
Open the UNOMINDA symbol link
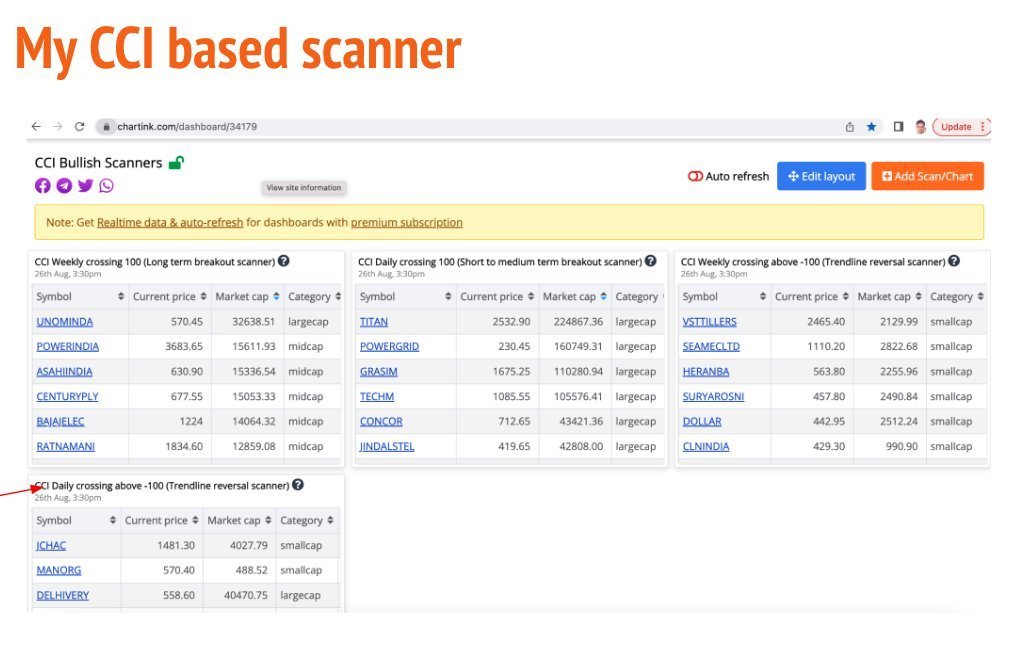coord(64,322)
